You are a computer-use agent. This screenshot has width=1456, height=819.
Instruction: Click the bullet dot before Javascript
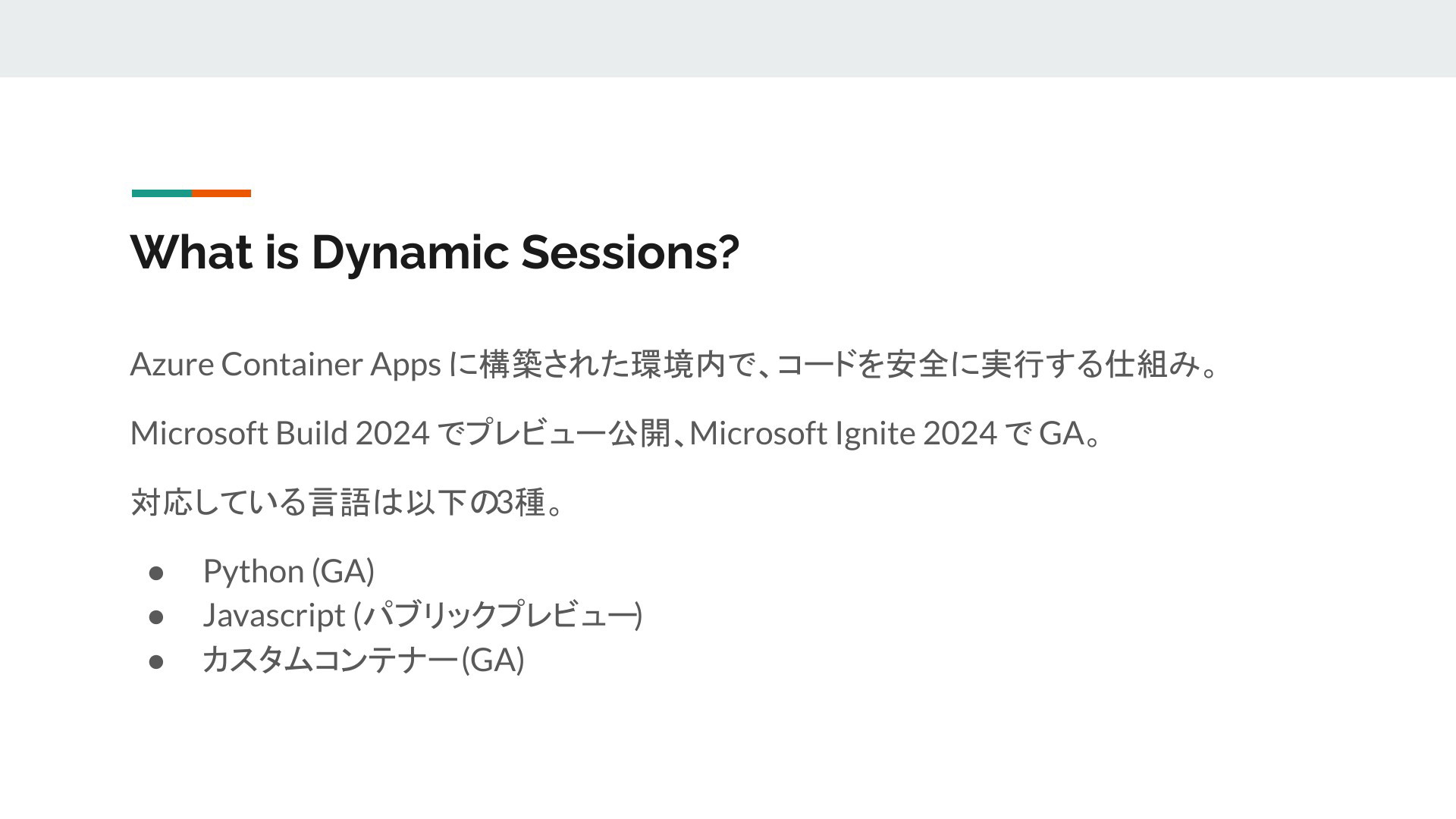[156, 617]
